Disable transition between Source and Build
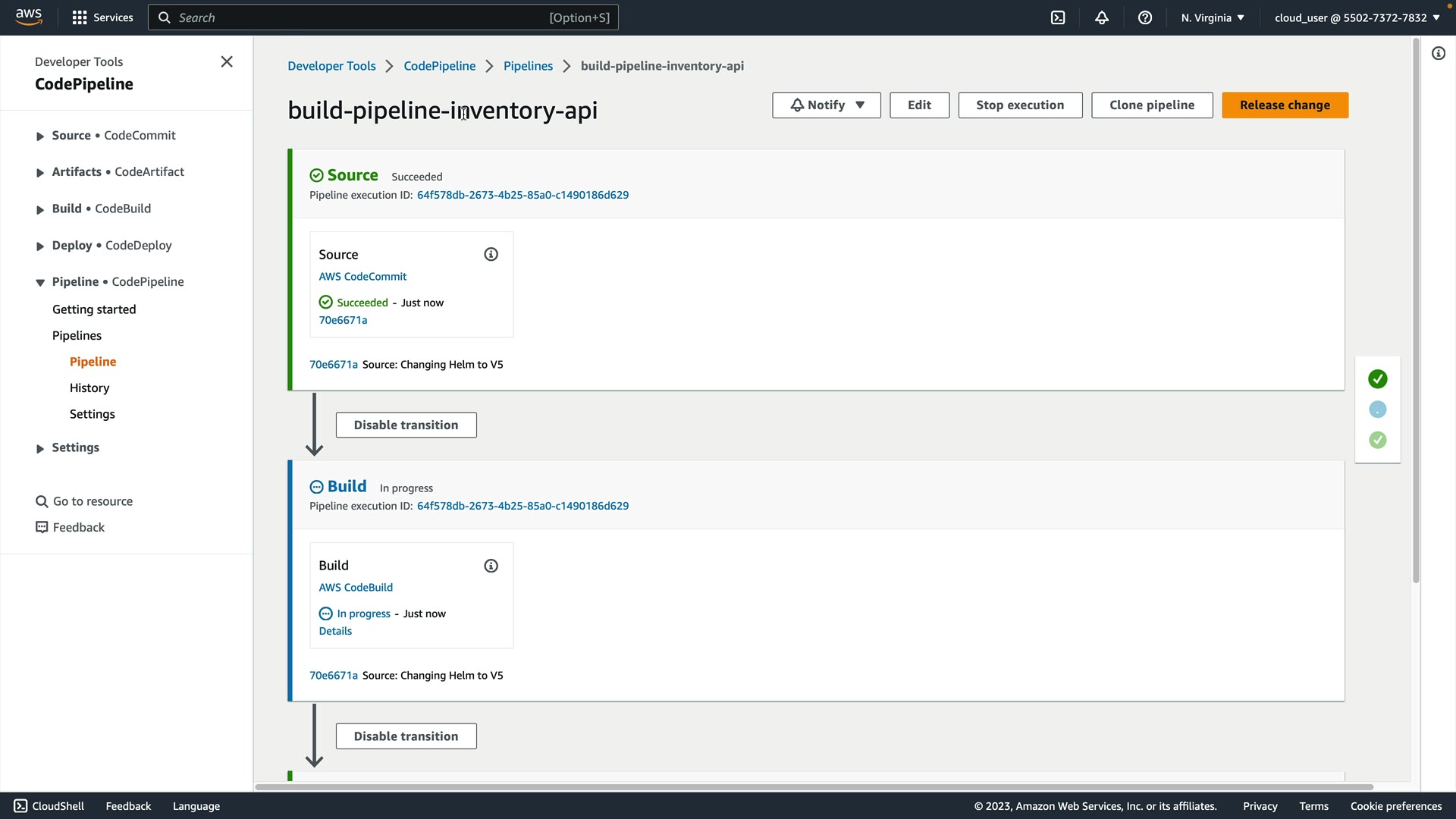Screen dimensions: 1456x819 [406, 425]
